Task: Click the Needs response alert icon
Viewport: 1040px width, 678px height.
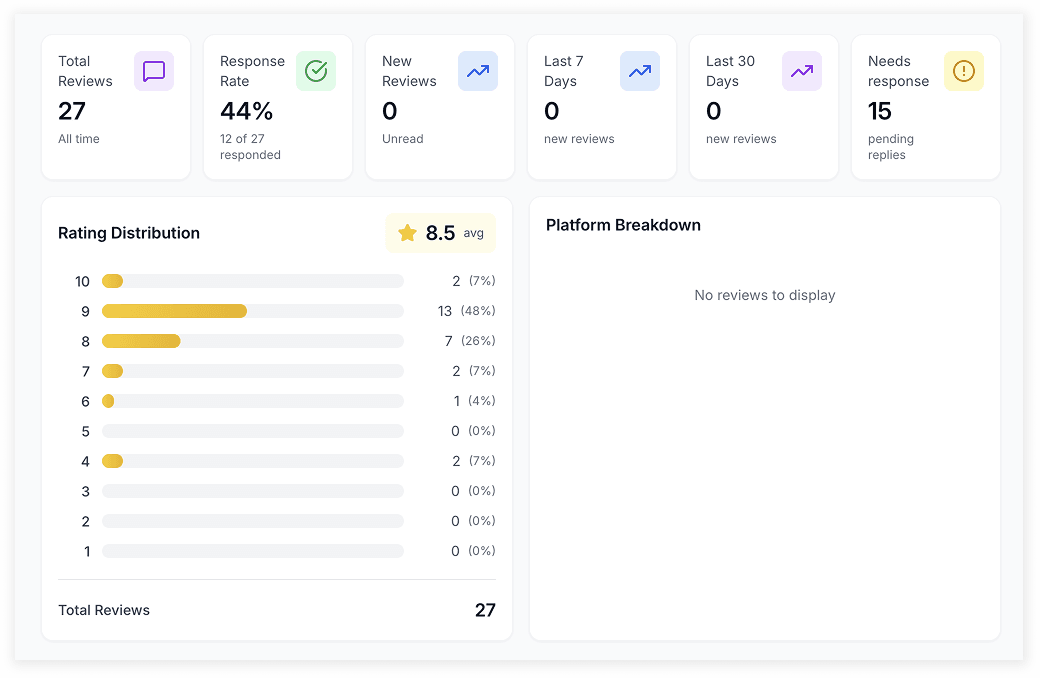Action: pyautogui.click(x=963, y=71)
